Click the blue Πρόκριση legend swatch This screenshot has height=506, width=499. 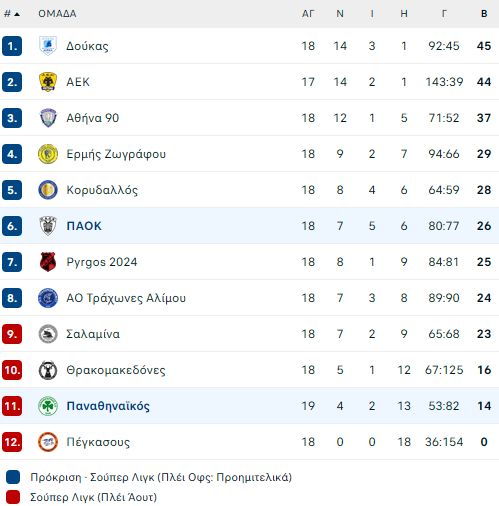click(x=13, y=477)
